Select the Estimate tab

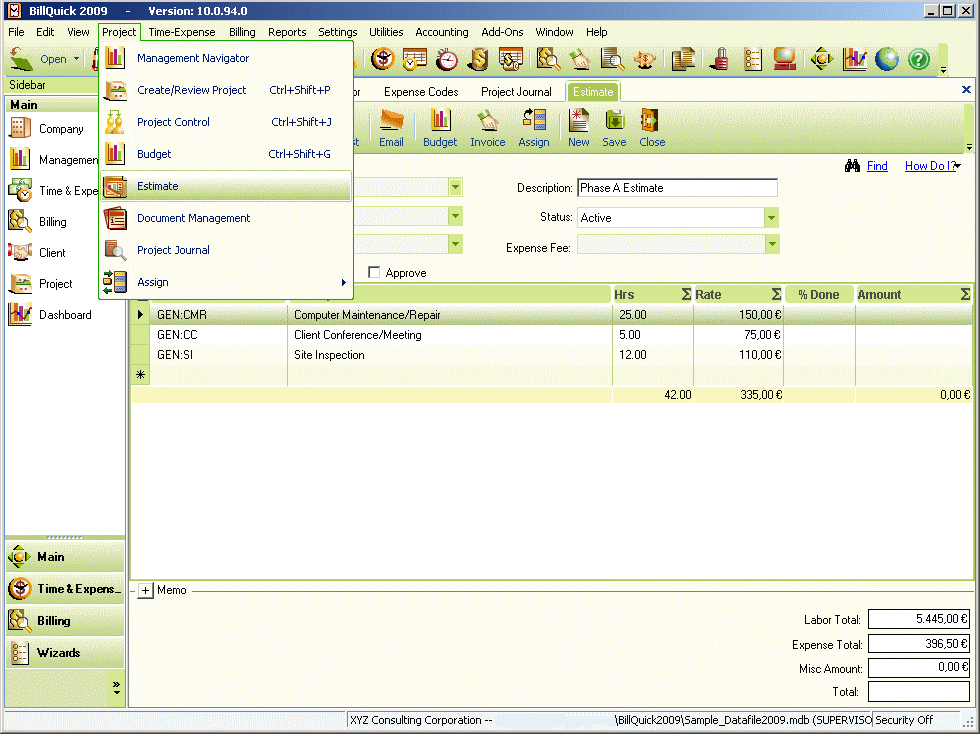[x=592, y=92]
